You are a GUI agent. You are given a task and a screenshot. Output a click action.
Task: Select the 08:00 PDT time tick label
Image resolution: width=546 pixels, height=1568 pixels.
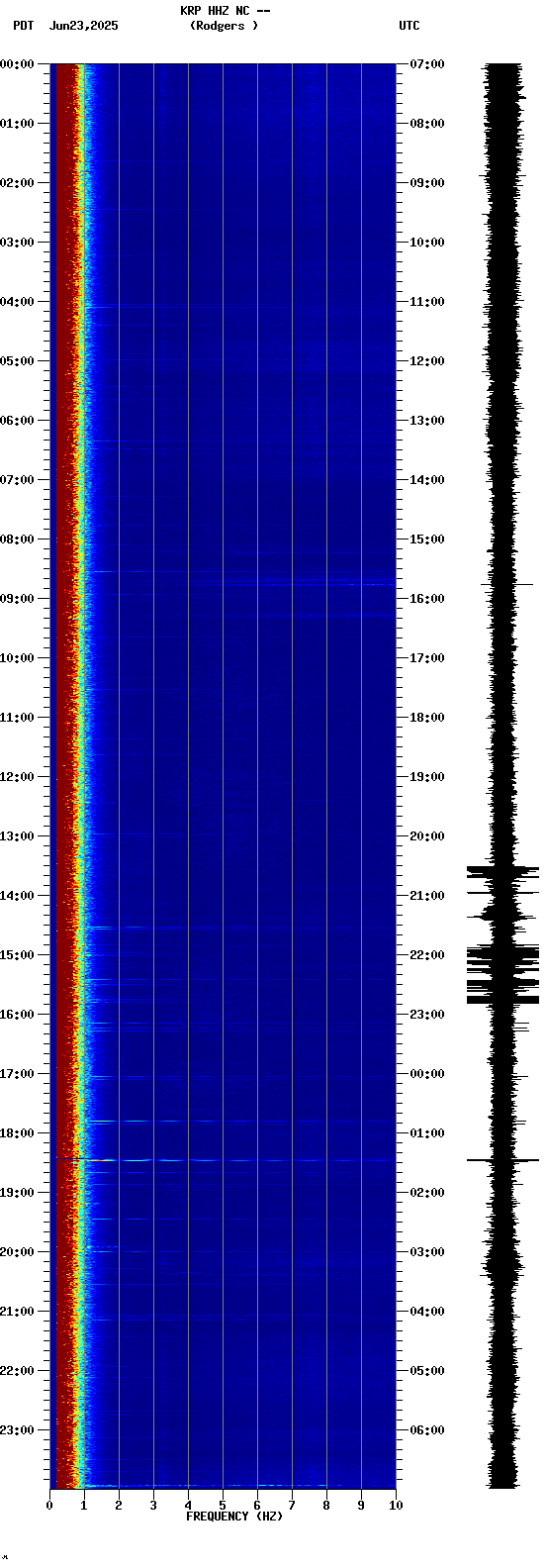pyautogui.click(x=17, y=539)
